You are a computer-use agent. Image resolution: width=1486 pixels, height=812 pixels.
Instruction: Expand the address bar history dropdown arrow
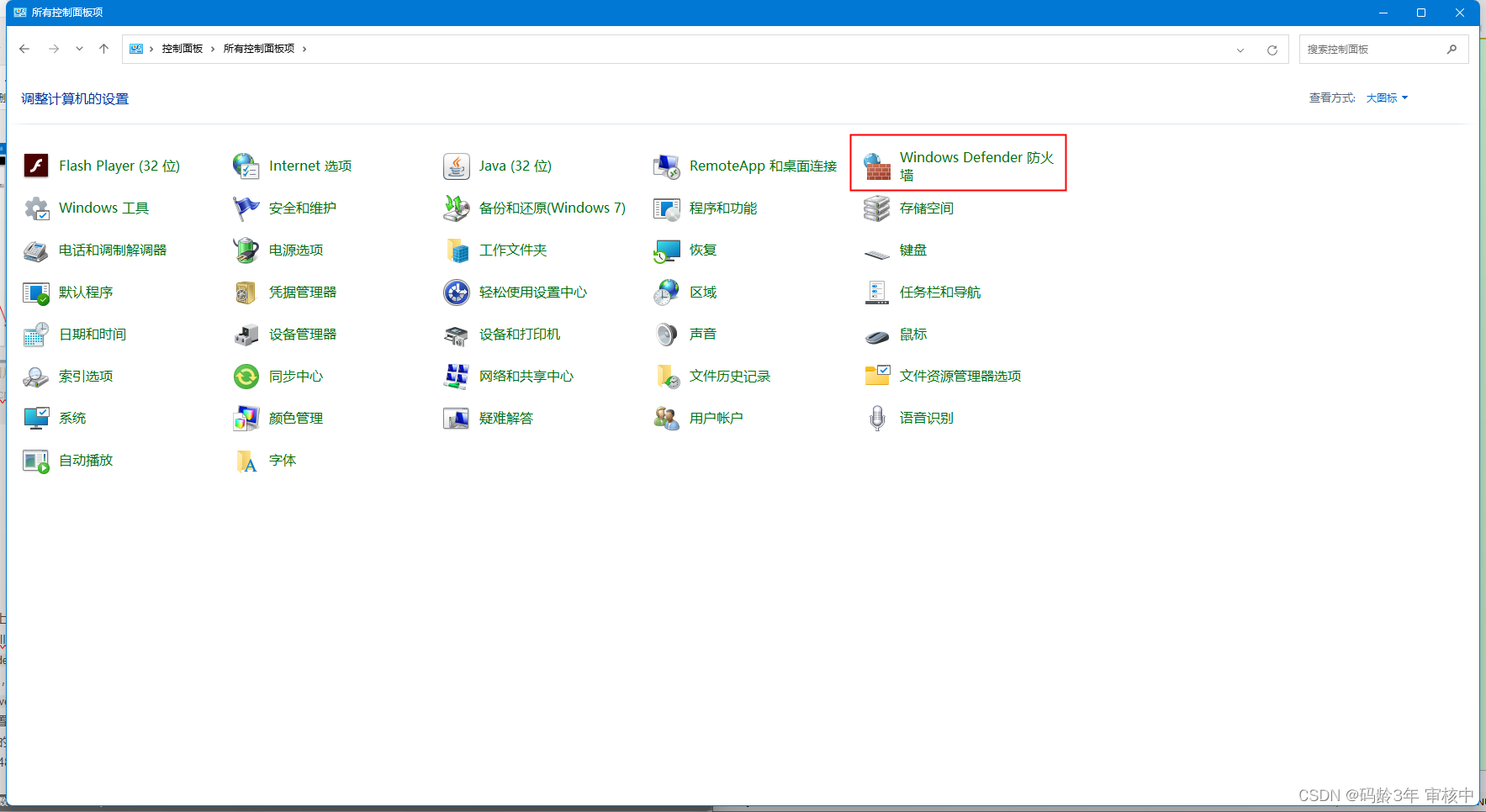click(x=1240, y=50)
